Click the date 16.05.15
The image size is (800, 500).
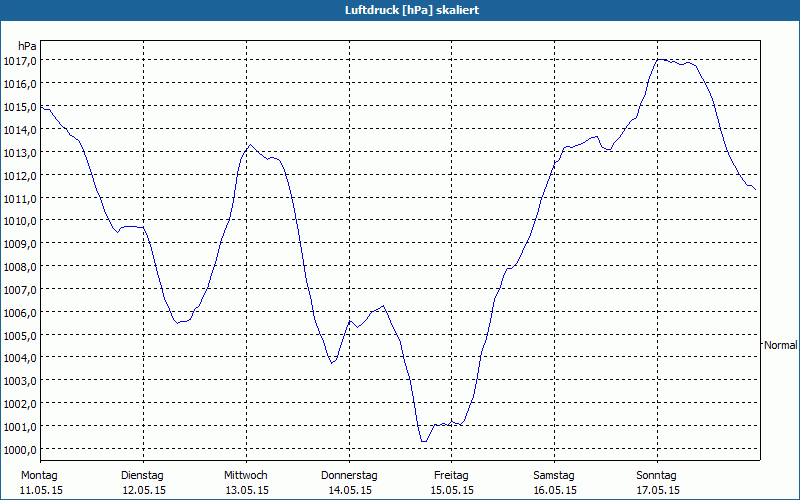(x=555, y=491)
